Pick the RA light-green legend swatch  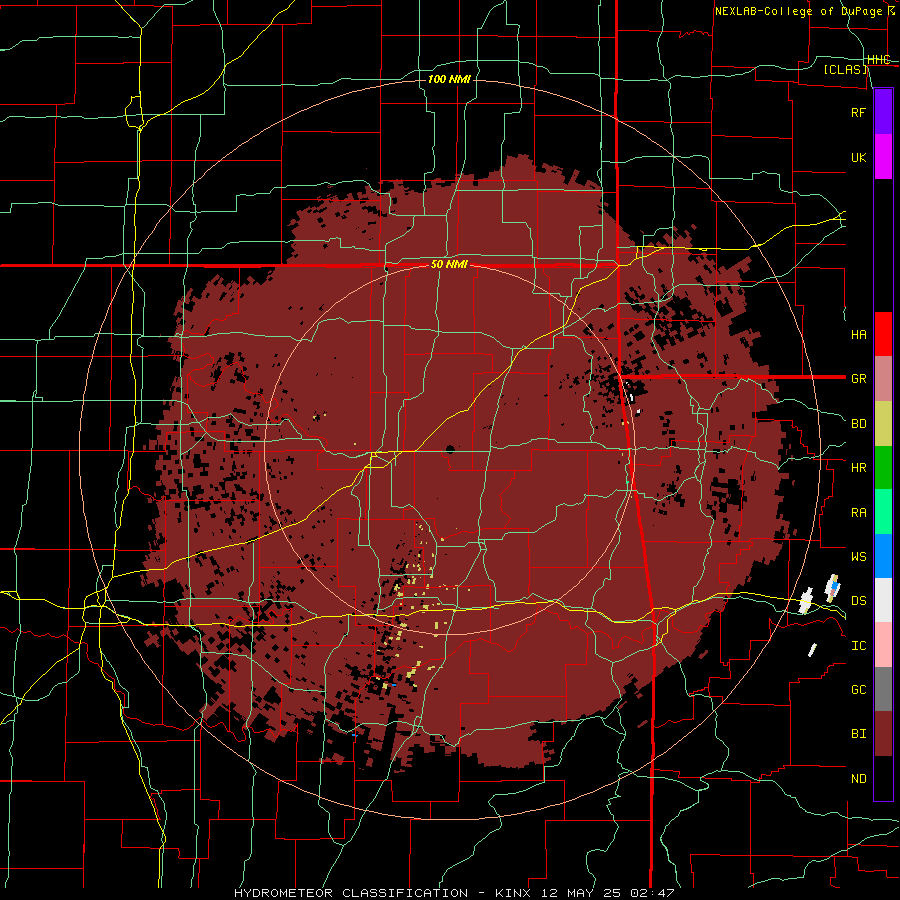pyautogui.click(x=883, y=512)
